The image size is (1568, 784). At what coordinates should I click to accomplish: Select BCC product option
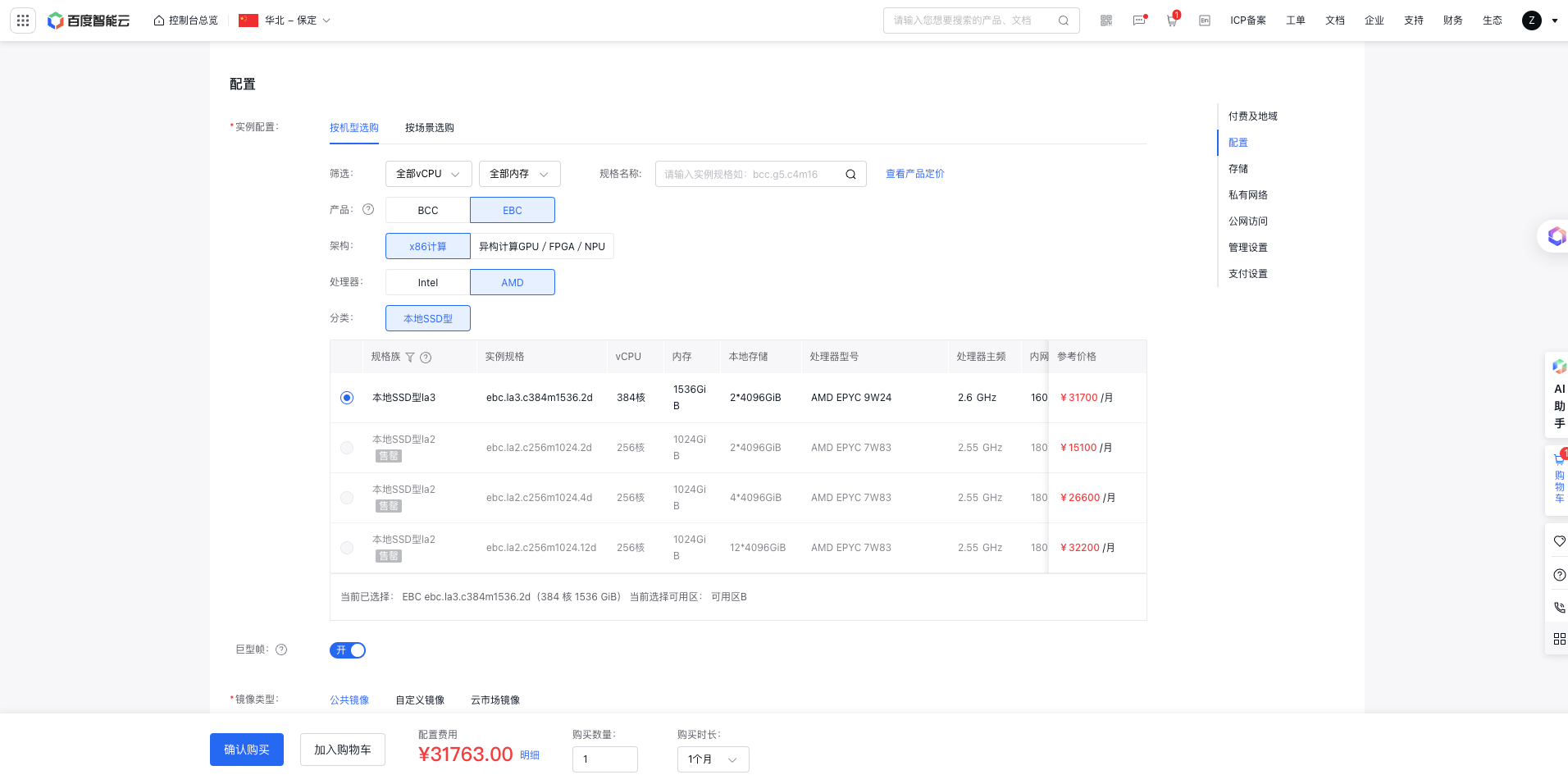[x=428, y=210]
